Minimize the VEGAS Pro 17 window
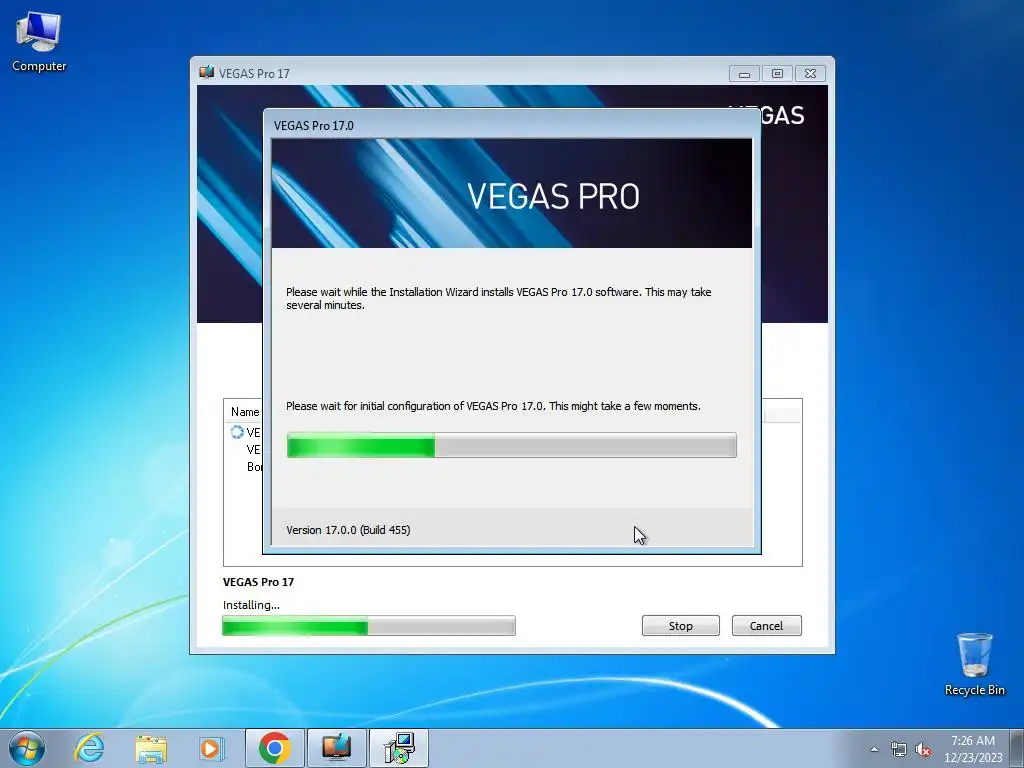Screen dimensions: 1024x768 pos(744,74)
